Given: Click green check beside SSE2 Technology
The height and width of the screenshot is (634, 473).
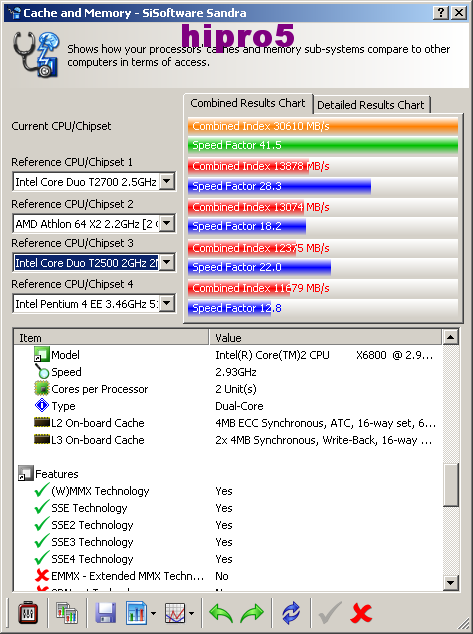Looking at the screenshot, I should (42, 524).
